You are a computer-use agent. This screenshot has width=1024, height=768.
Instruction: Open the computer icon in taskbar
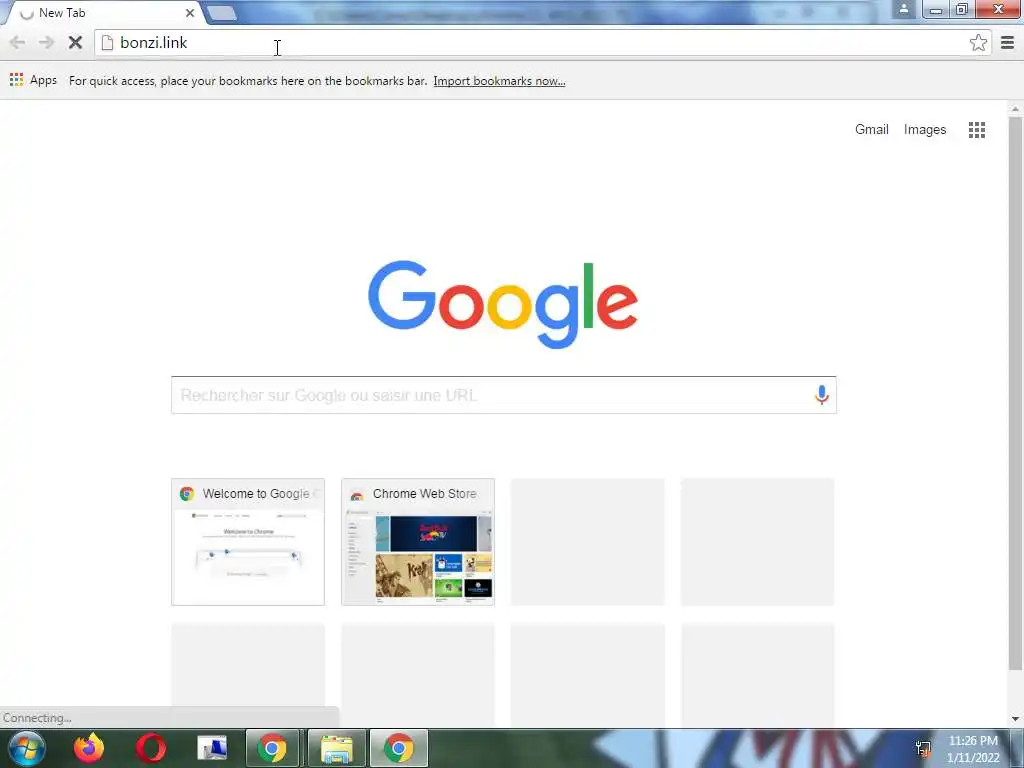(x=212, y=748)
